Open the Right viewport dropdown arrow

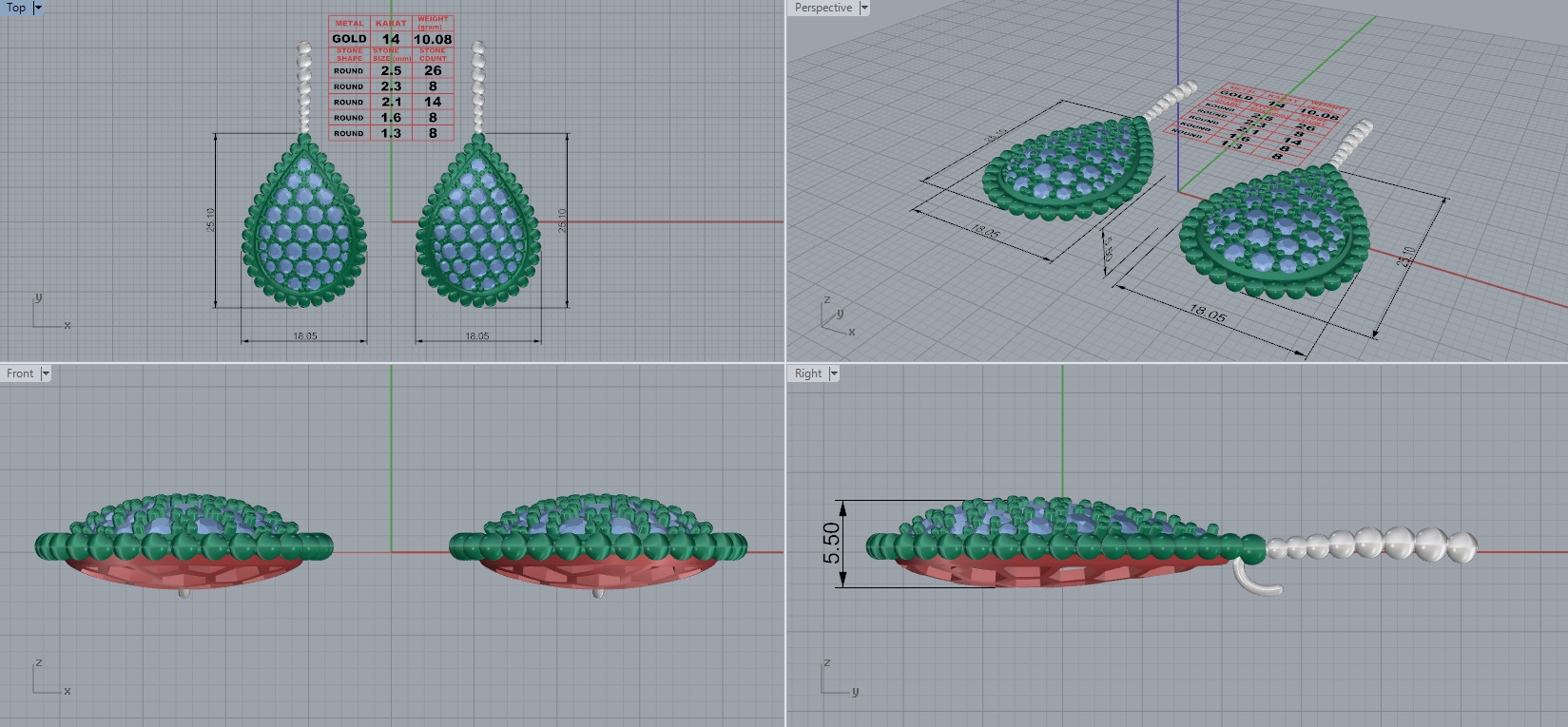coord(834,373)
